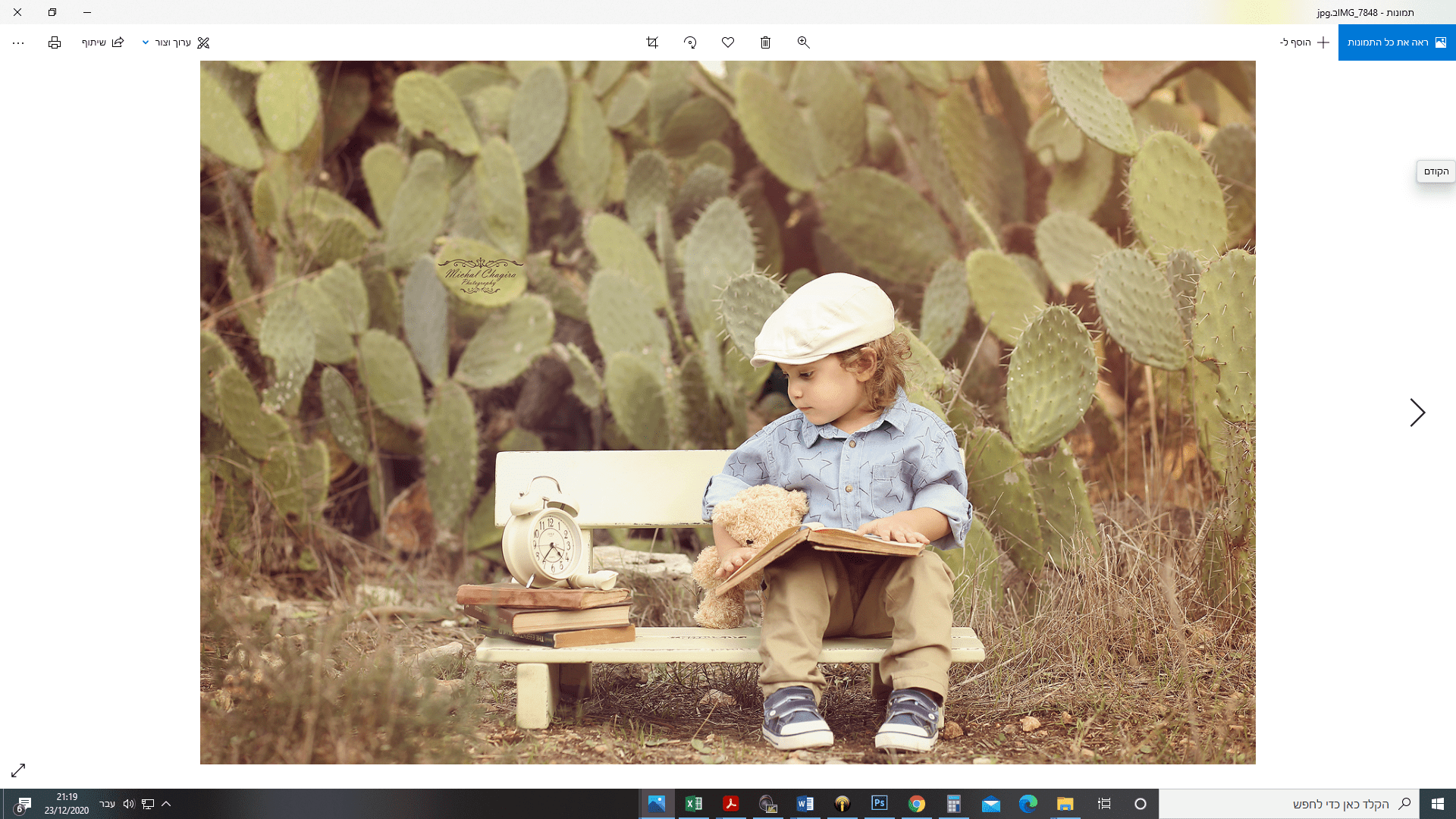The height and width of the screenshot is (819, 1456).
Task: Open the add to (הוסף ל-) menu
Action: pyautogui.click(x=1304, y=42)
